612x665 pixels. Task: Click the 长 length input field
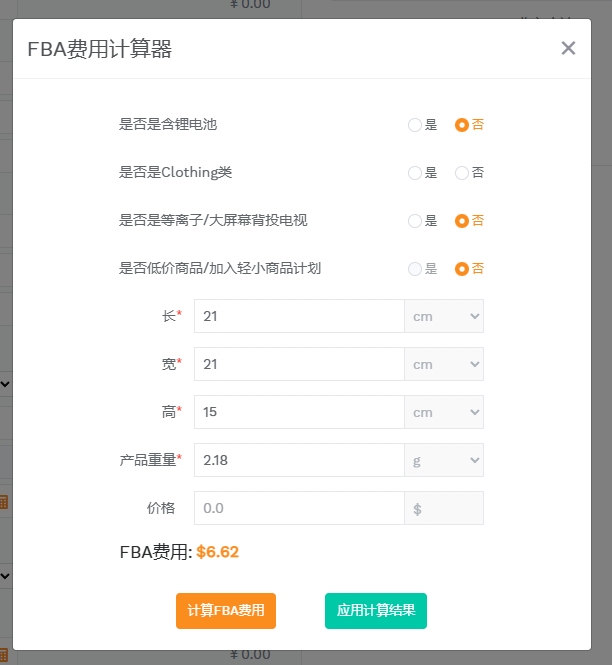point(299,316)
